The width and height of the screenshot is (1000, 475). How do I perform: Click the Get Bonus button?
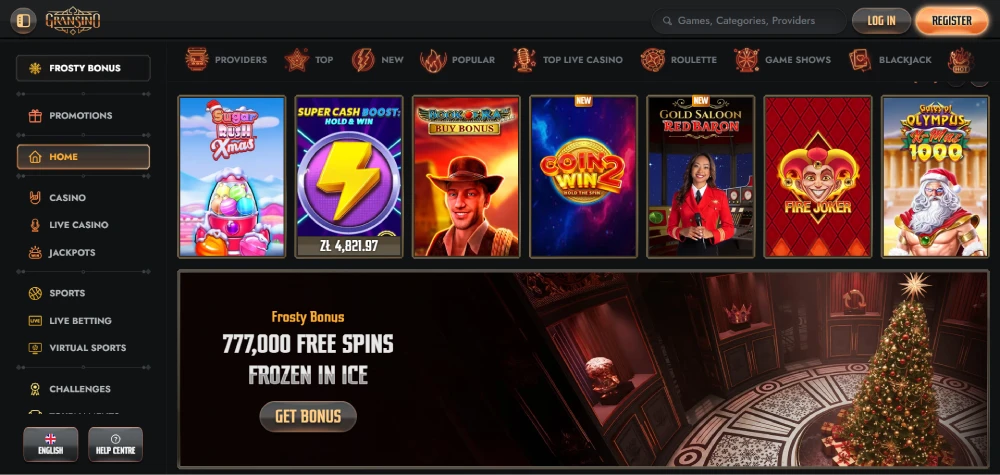click(x=308, y=416)
